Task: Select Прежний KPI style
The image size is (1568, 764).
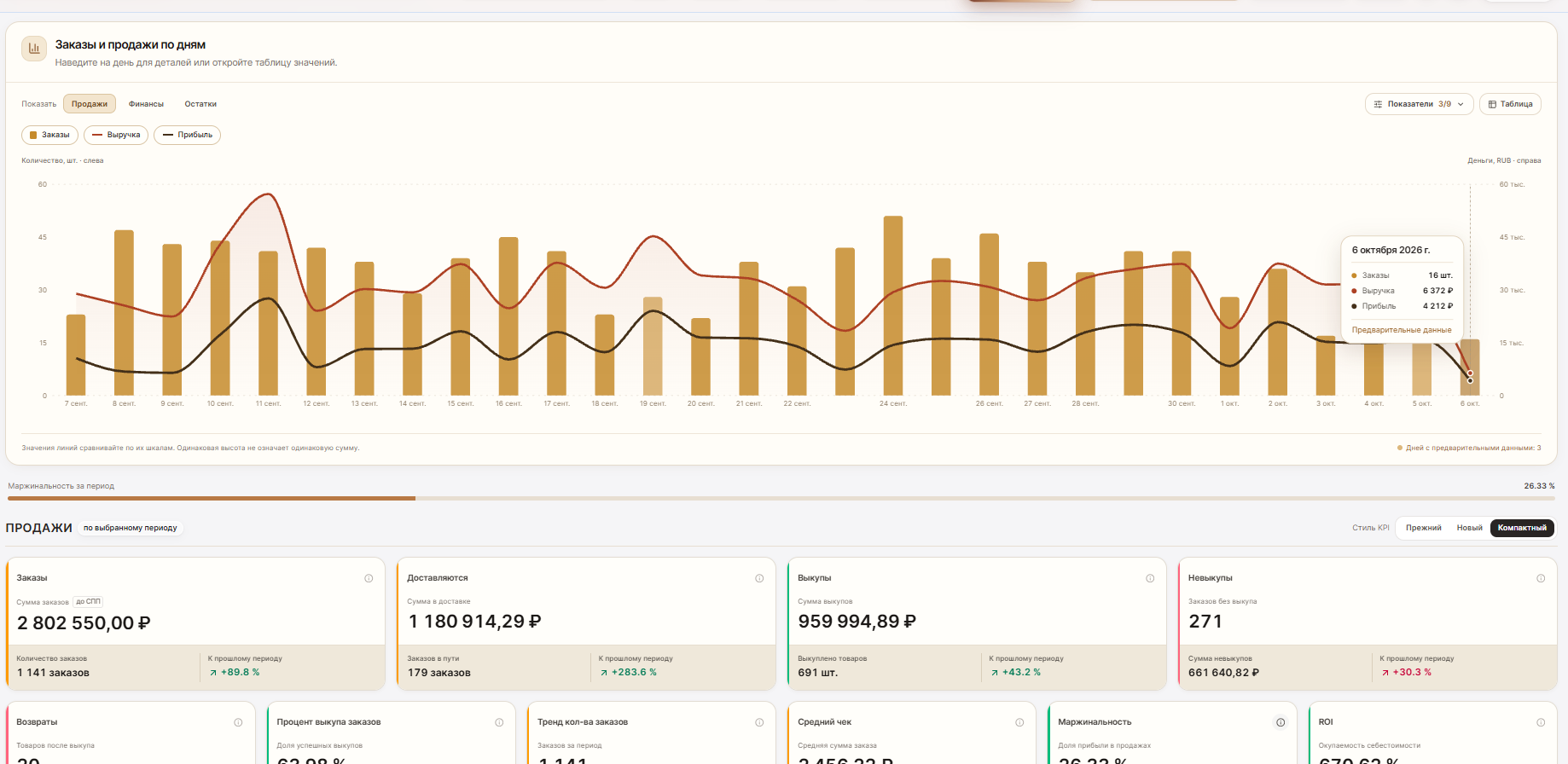Action: pos(1424,528)
